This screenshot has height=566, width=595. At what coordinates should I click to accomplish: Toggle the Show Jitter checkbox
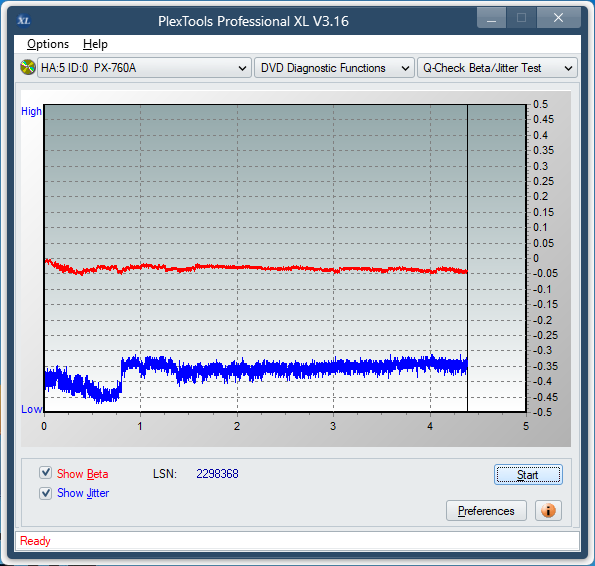coord(46,493)
